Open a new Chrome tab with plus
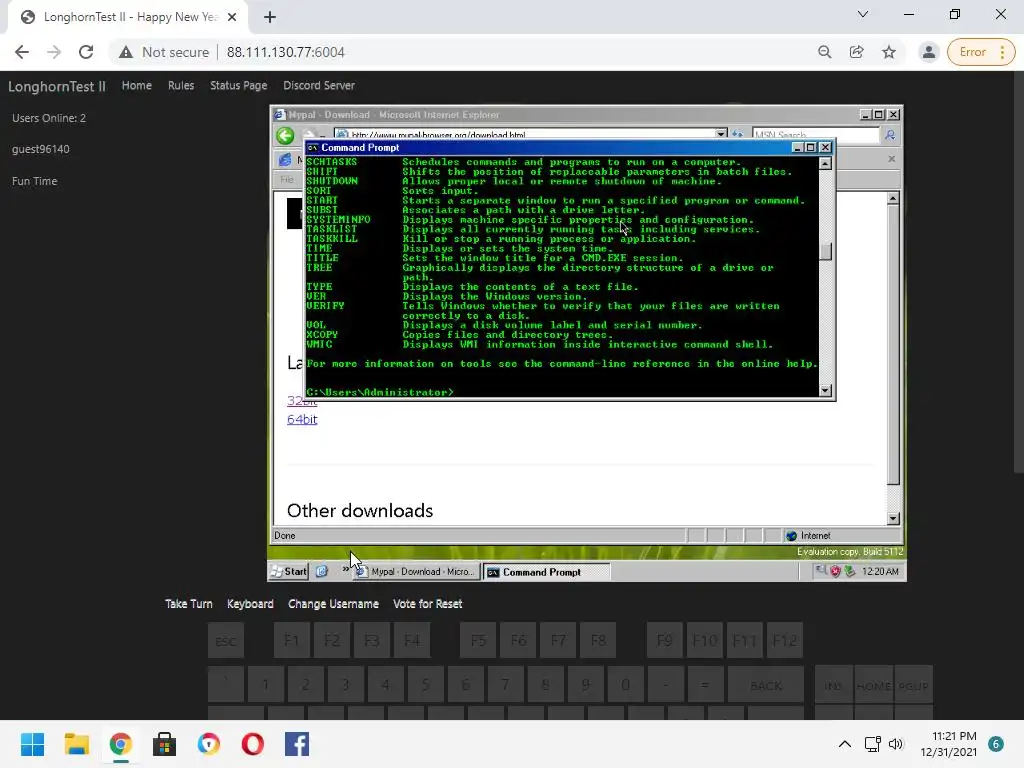Screen dimensions: 1024x768 pos(270,18)
